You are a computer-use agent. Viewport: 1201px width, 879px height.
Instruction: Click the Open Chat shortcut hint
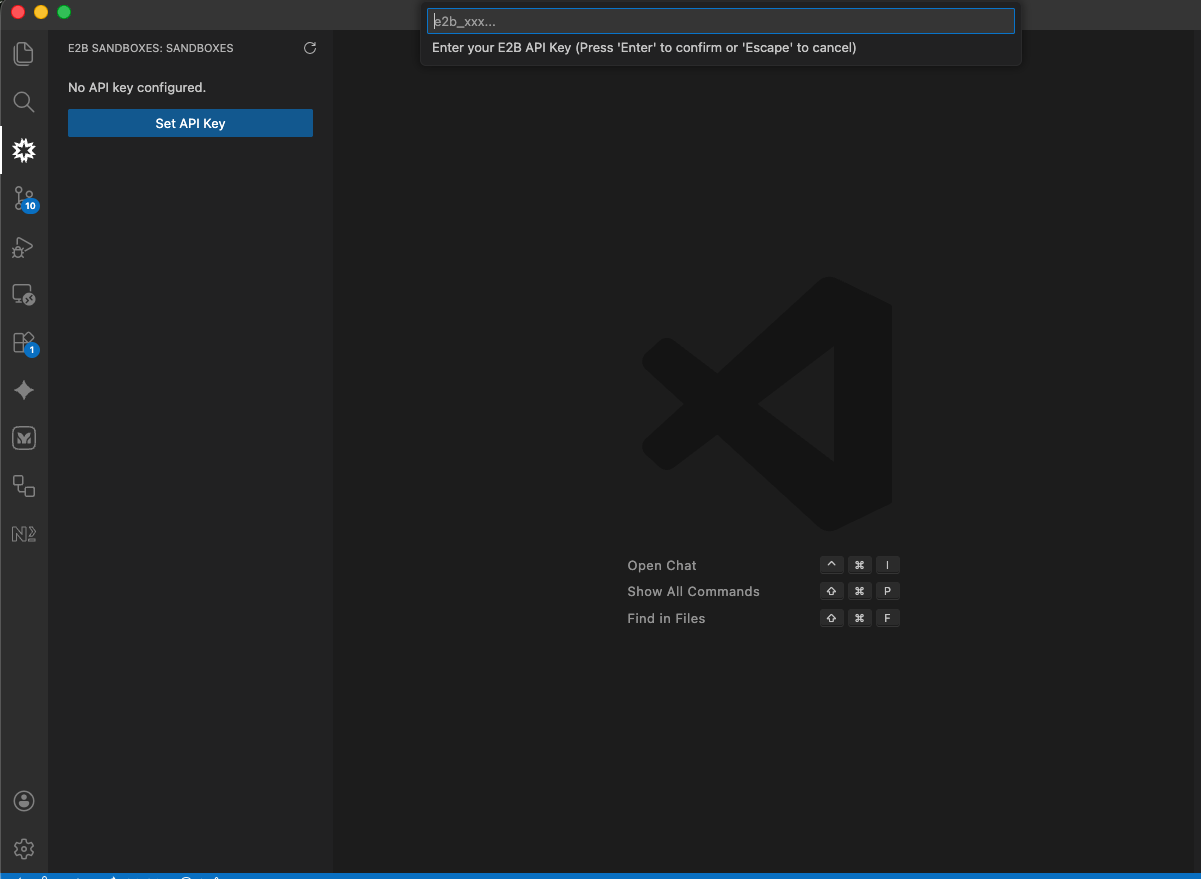click(x=662, y=565)
